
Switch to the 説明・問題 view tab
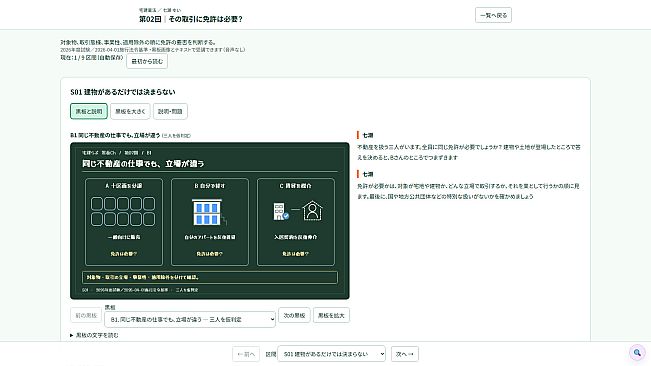170,111
